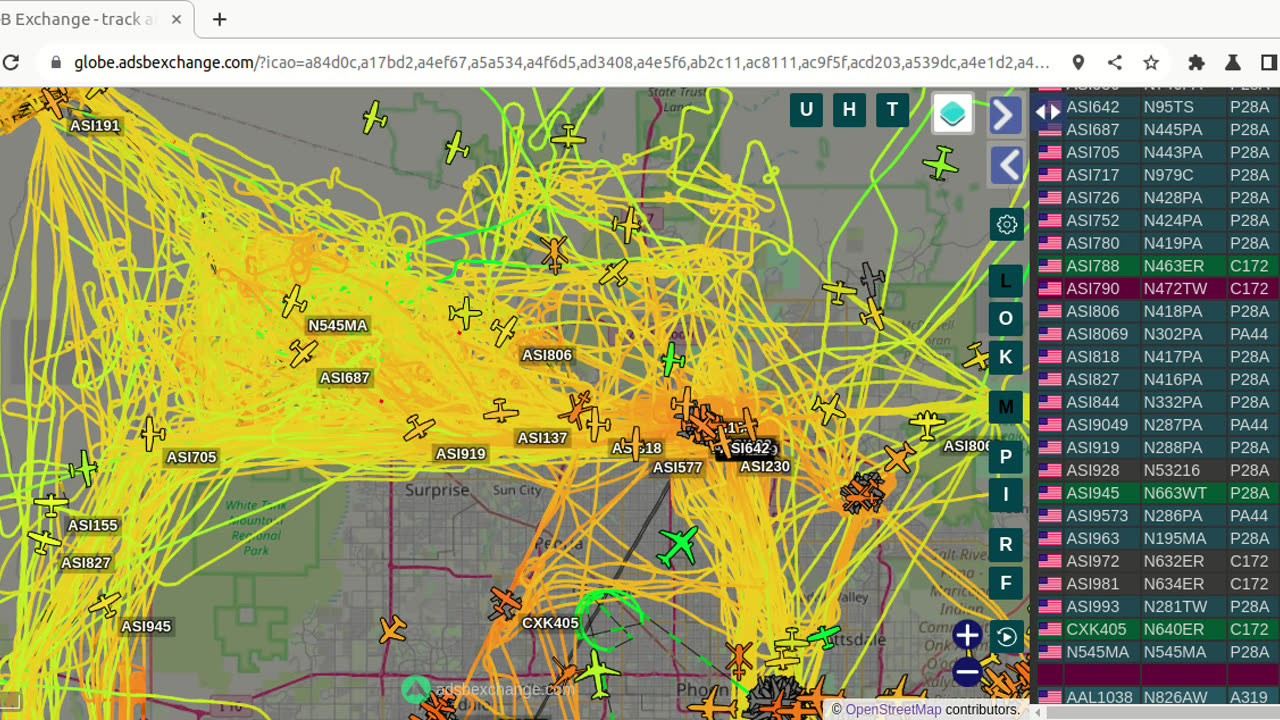Click the ASI137 map label

point(542,438)
